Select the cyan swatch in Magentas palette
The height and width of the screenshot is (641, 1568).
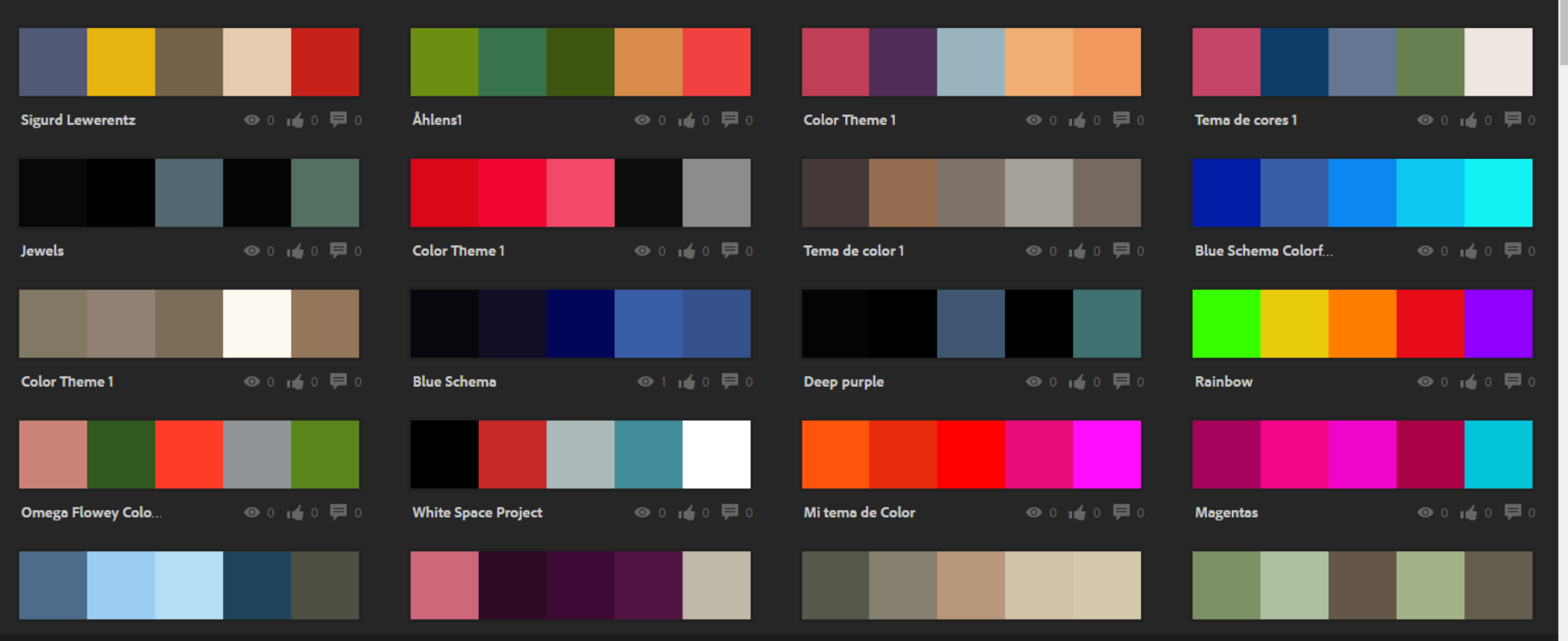pos(1498,455)
